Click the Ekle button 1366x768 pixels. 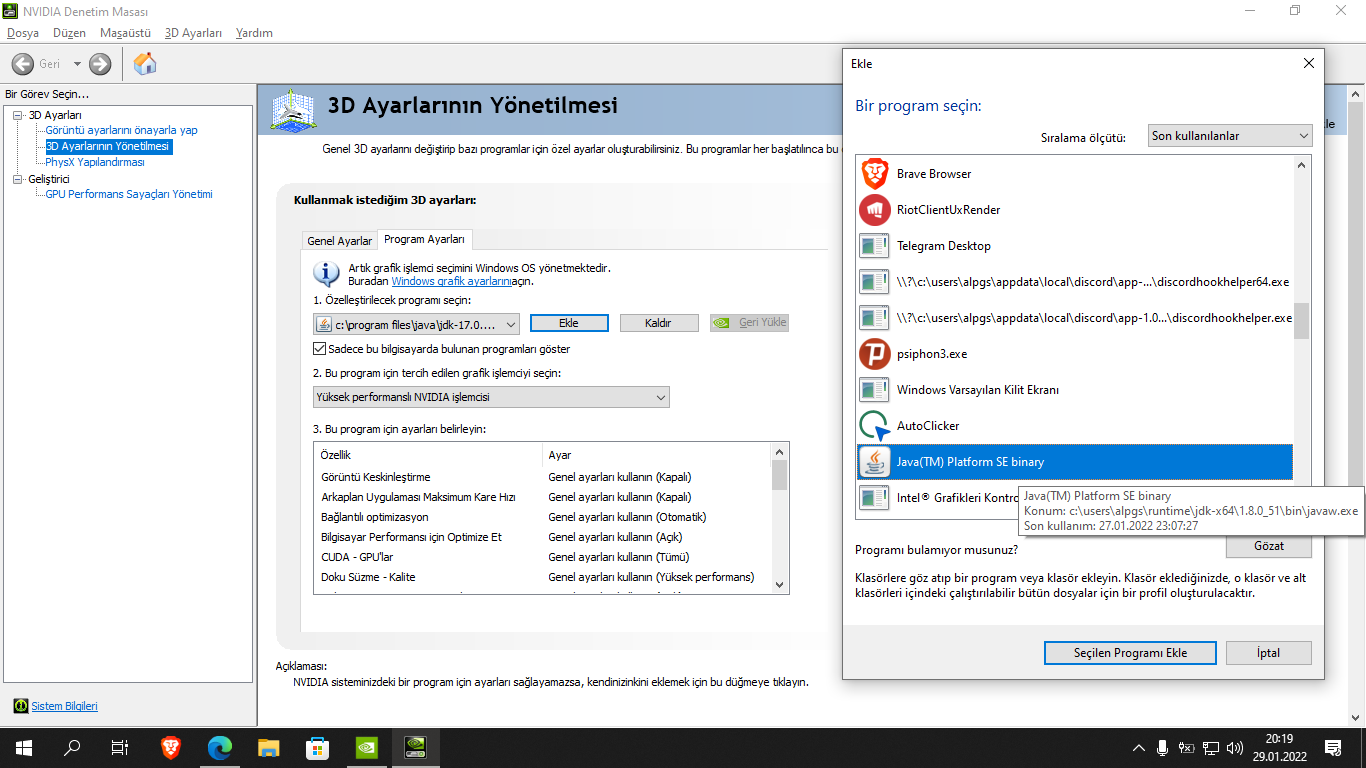[569, 323]
